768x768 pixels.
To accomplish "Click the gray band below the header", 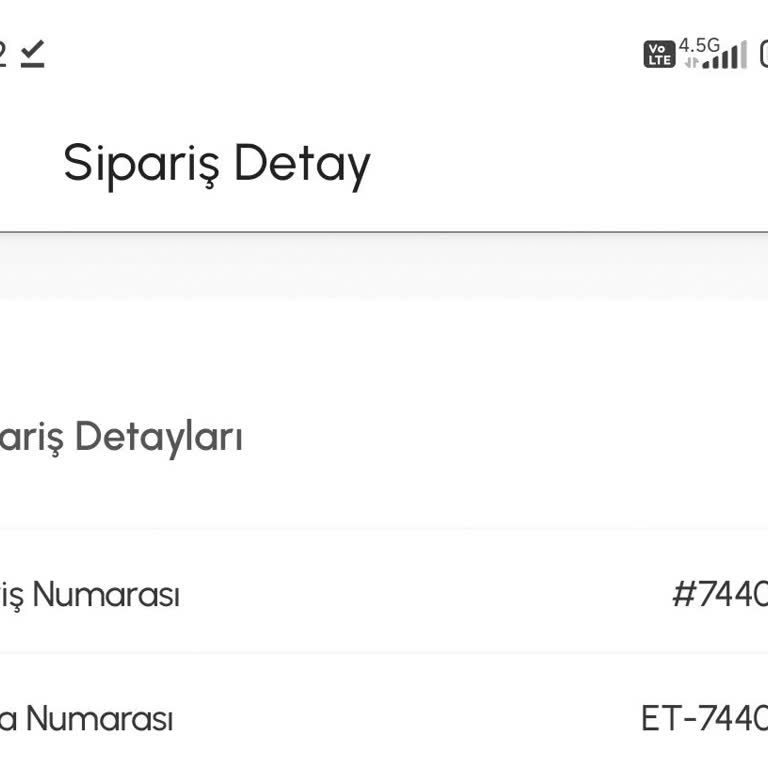I will pos(384,267).
